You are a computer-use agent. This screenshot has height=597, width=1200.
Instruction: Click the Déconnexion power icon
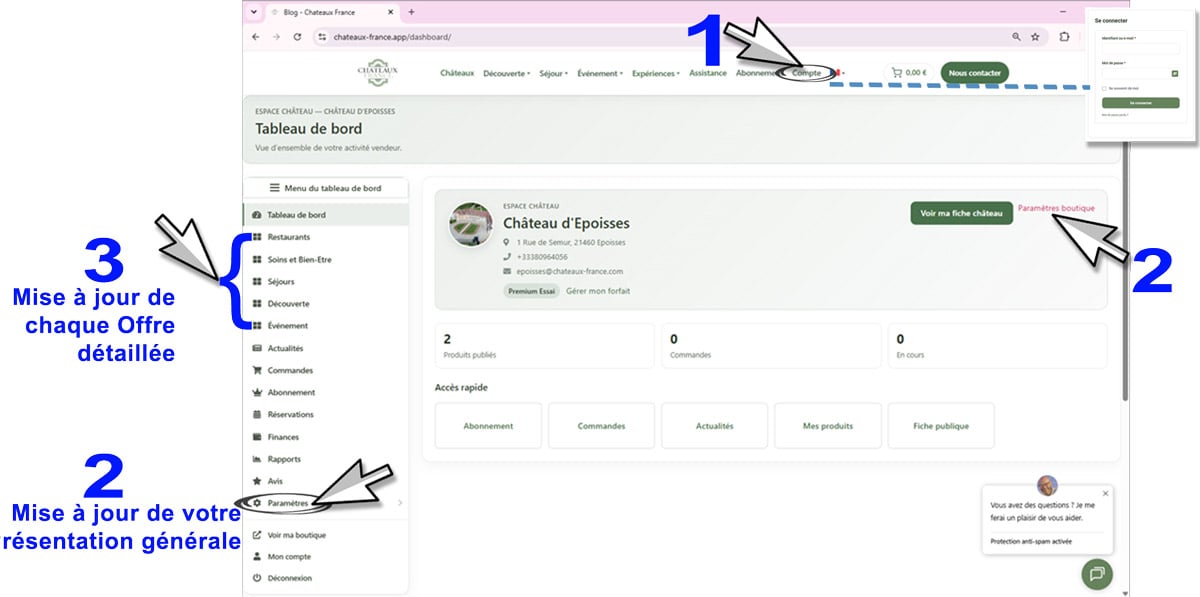[x=257, y=578]
